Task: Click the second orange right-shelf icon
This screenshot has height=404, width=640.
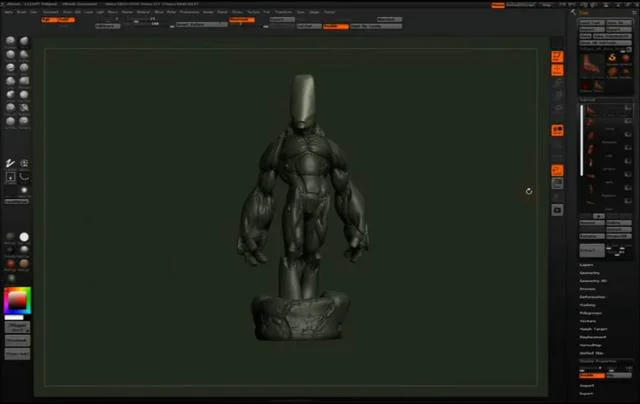Action: click(x=557, y=70)
